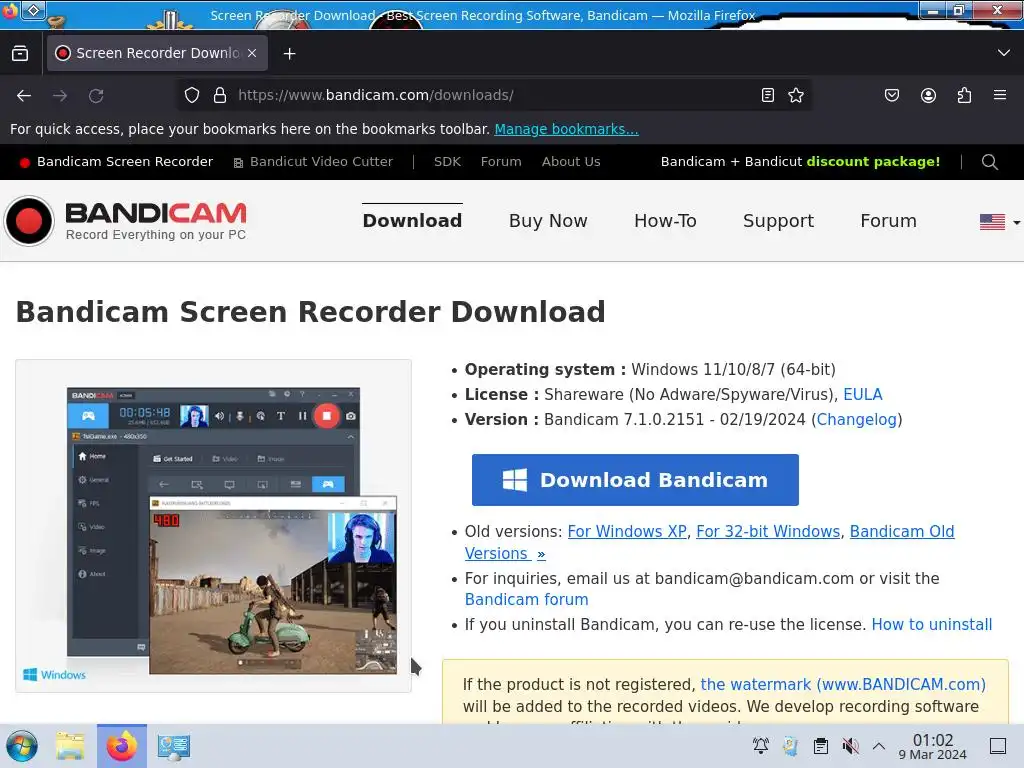Click the show desktop button
Viewport: 1024px width, 768px height.
(x=998, y=746)
